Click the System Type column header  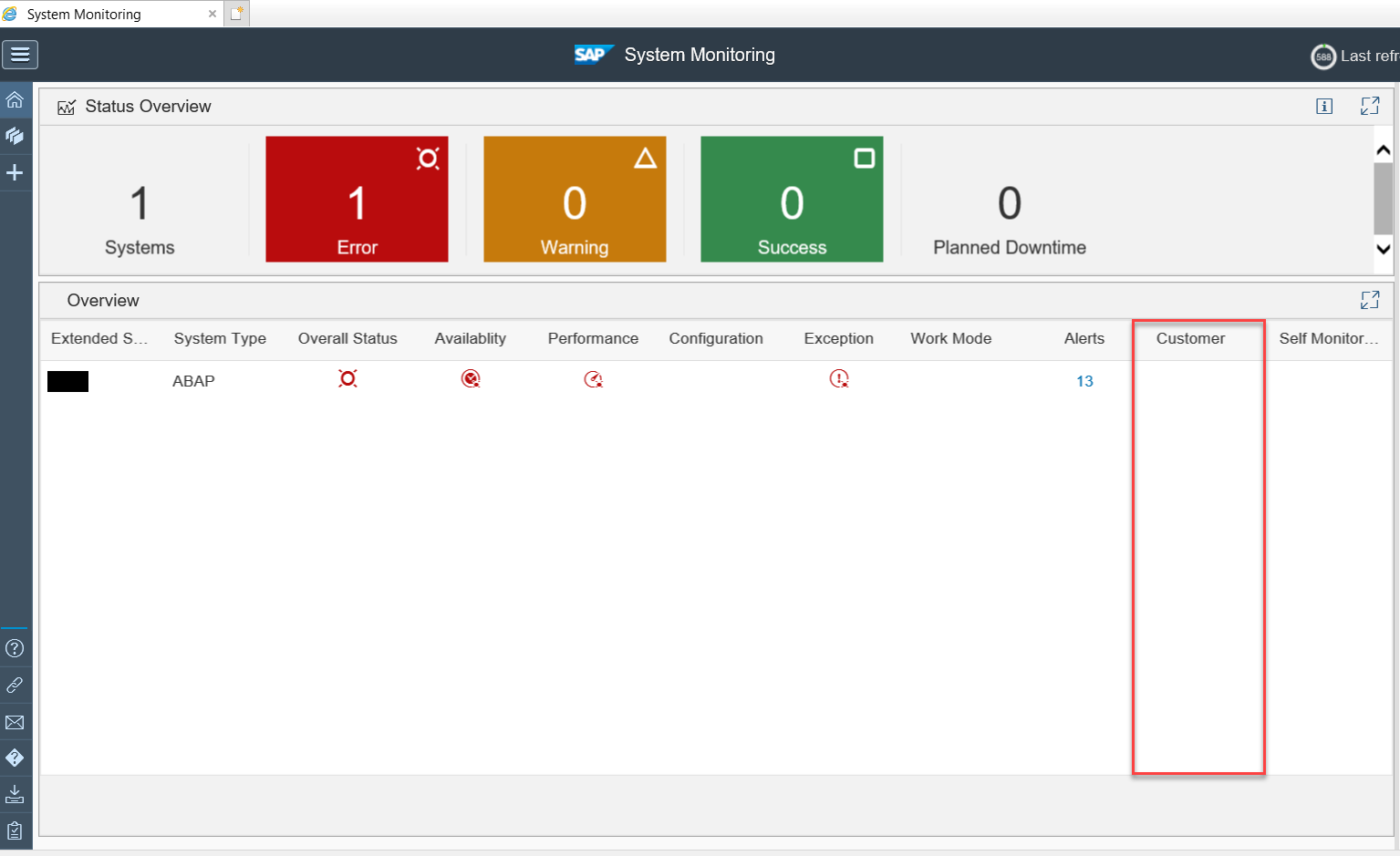pos(220,338)
